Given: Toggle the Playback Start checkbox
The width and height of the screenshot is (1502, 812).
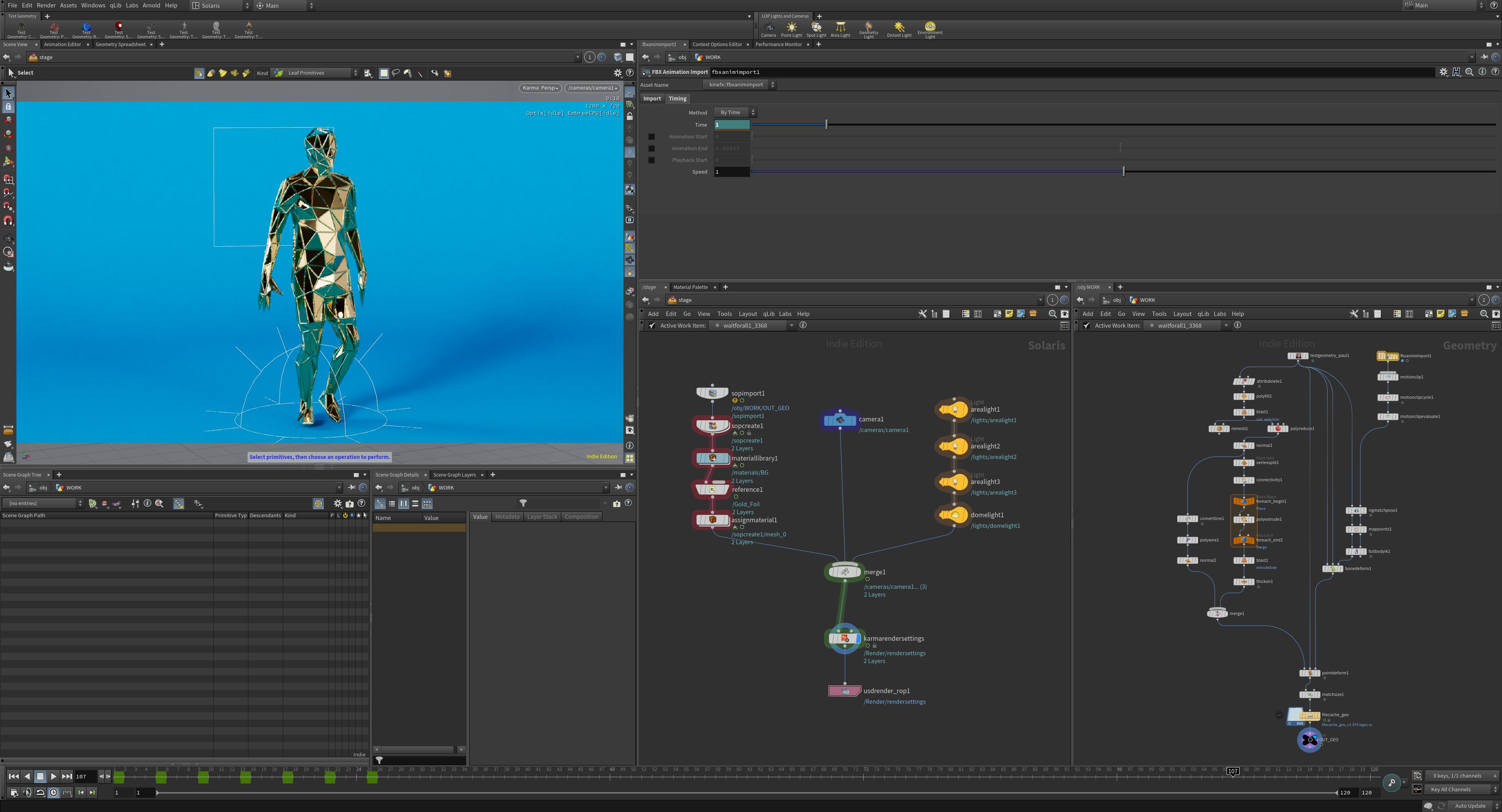Looking at the screenshot, I should point(651,160).
